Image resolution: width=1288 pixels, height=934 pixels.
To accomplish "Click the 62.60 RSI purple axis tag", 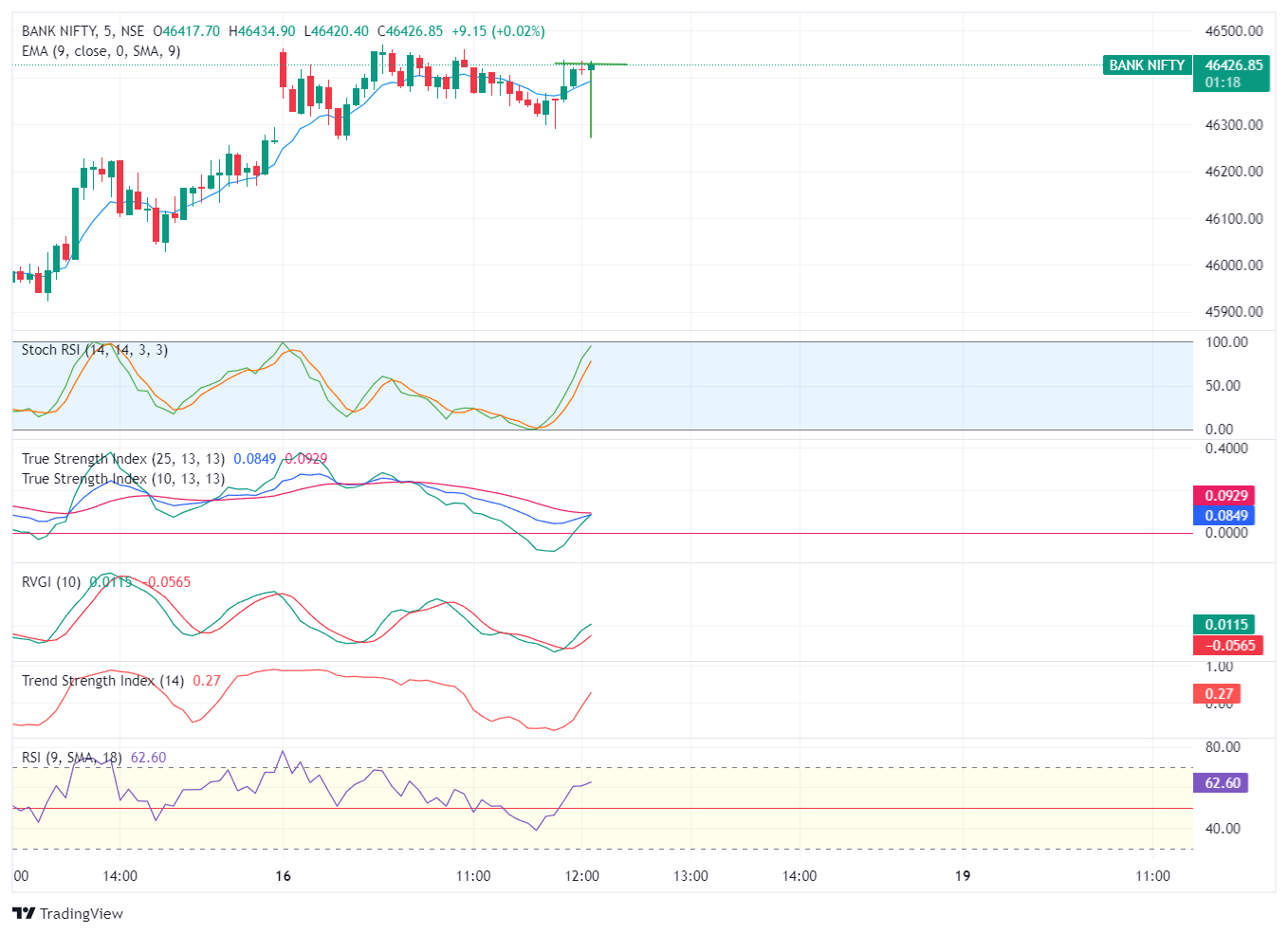I will (x=1221, y=783).
